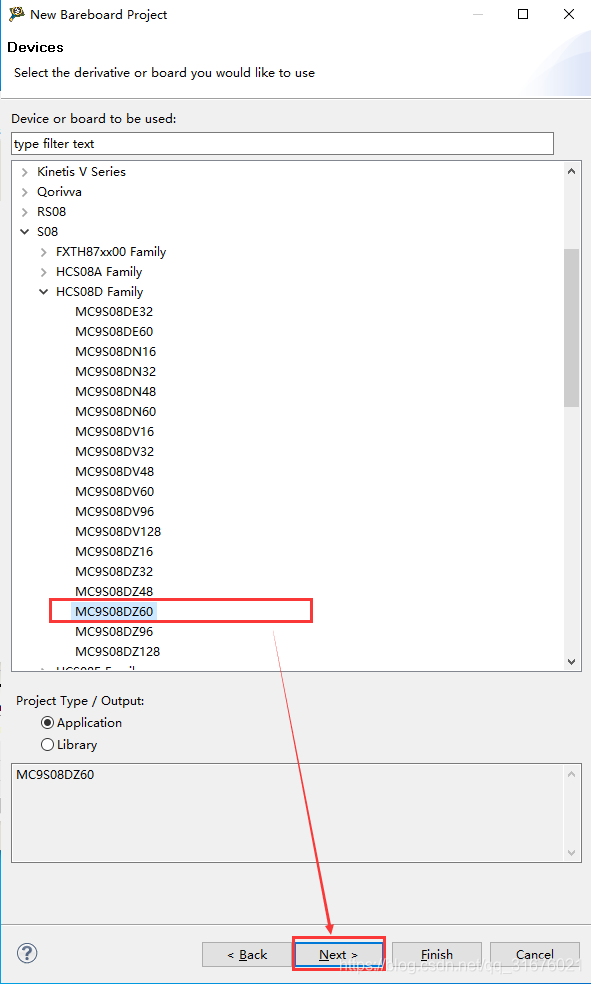
Task: Select MC9S08DV96 device
Action: (114, 513)
